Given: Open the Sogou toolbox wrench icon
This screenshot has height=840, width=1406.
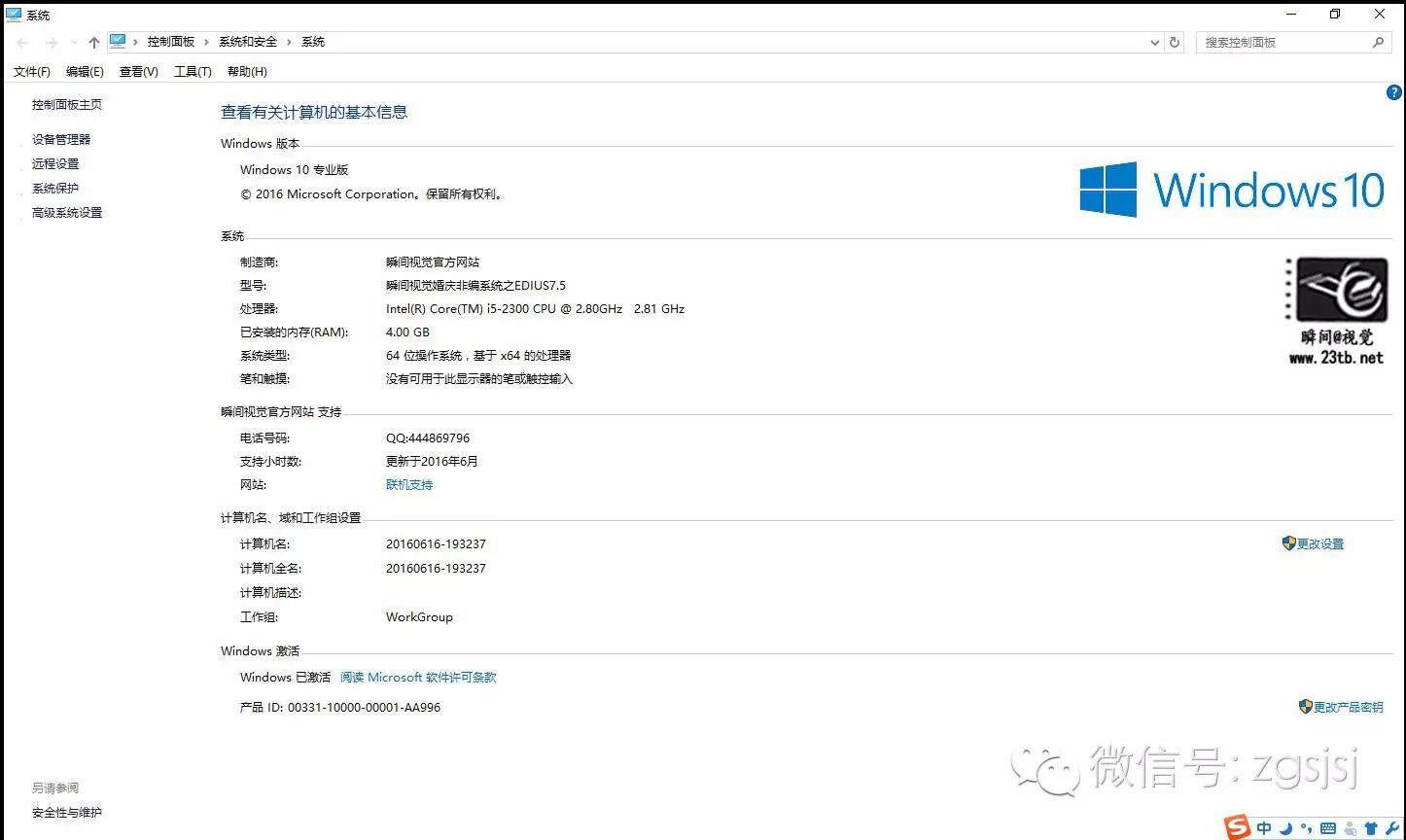Looking at the screenshot, I should (1391, 828).
